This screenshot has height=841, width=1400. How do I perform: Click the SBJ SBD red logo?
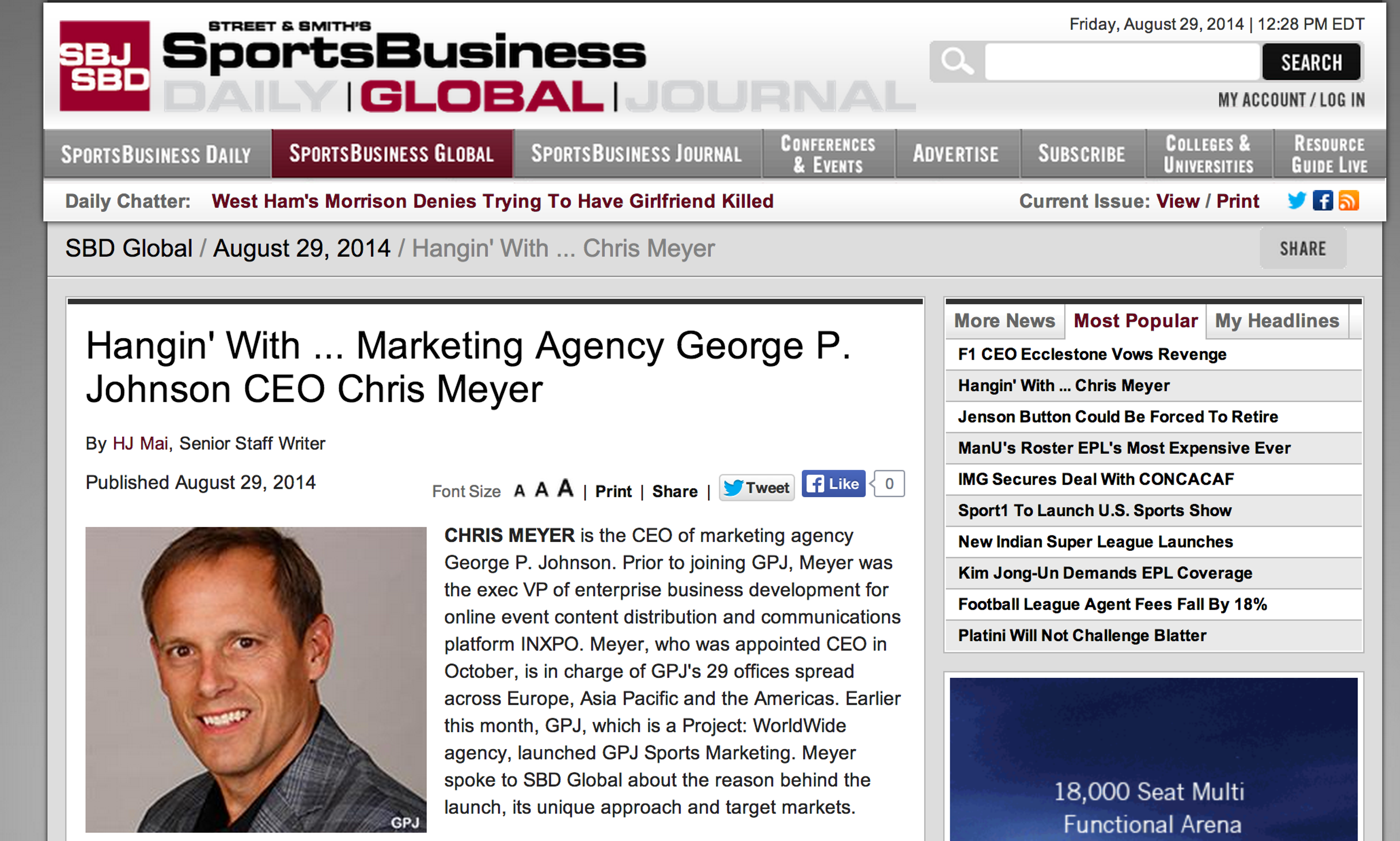[105, 66]
